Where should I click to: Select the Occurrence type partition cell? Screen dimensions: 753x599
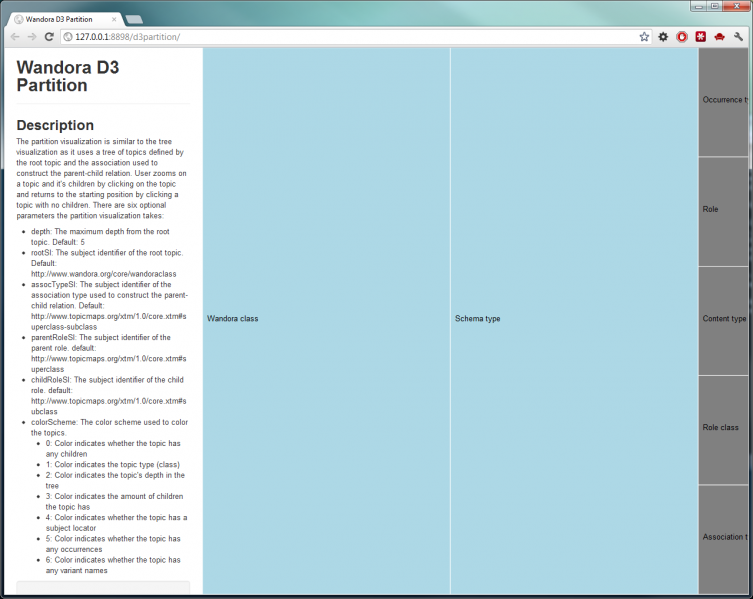[x=724, y=101]
